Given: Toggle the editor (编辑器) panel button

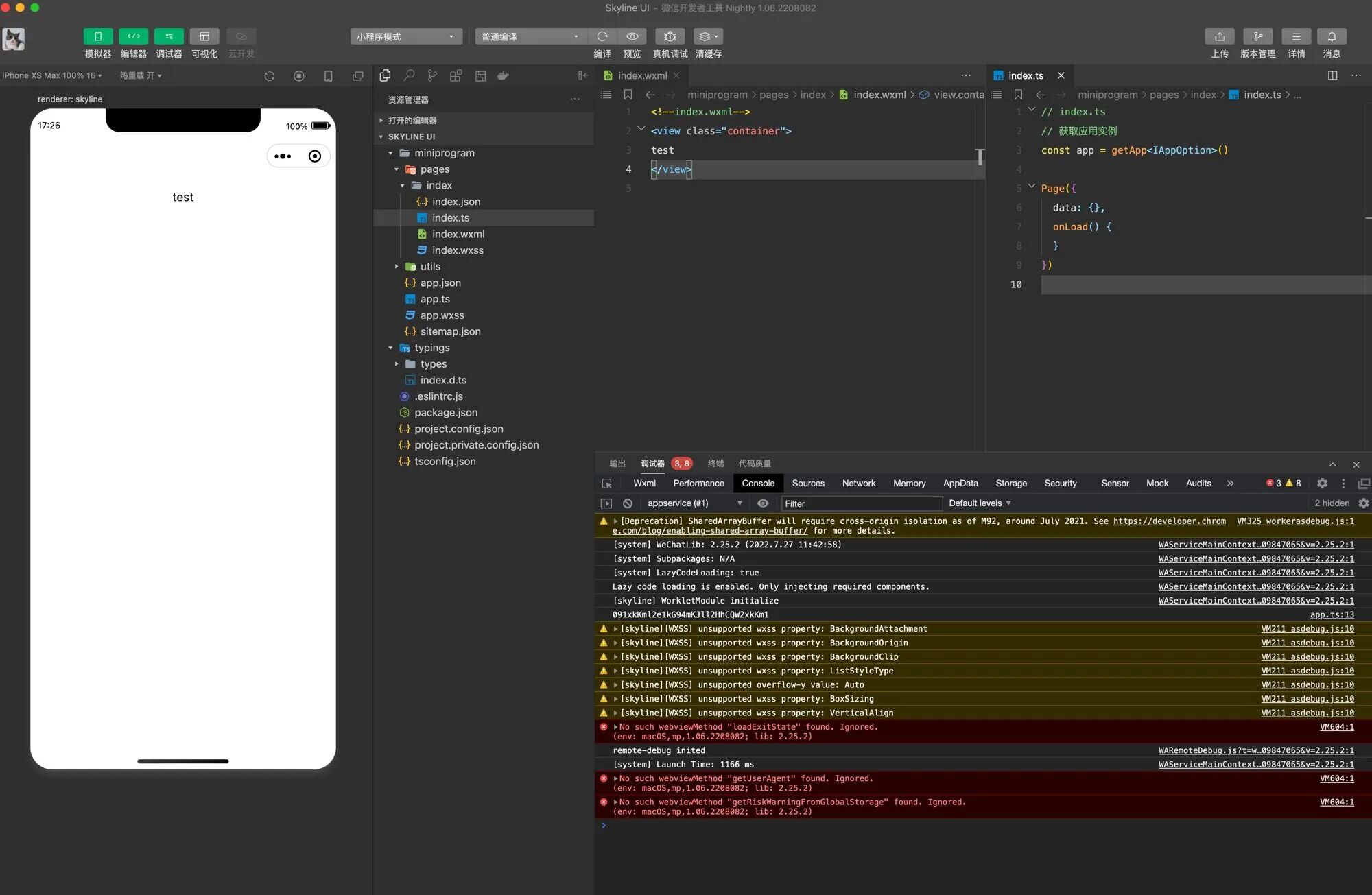Looking at the screenshot, I should pos(133,36).
